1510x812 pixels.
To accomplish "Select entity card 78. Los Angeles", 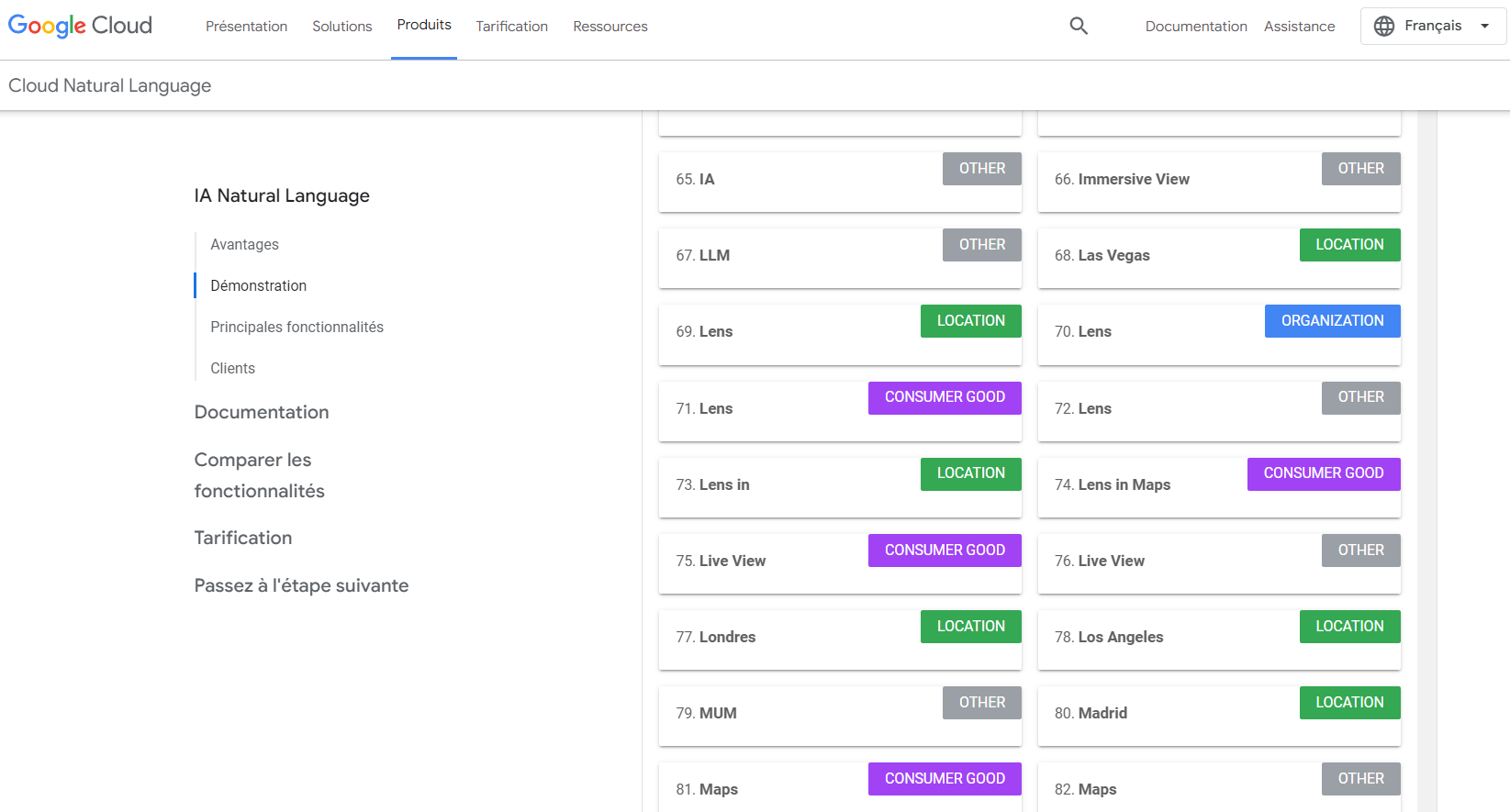I will [1219, 640].
